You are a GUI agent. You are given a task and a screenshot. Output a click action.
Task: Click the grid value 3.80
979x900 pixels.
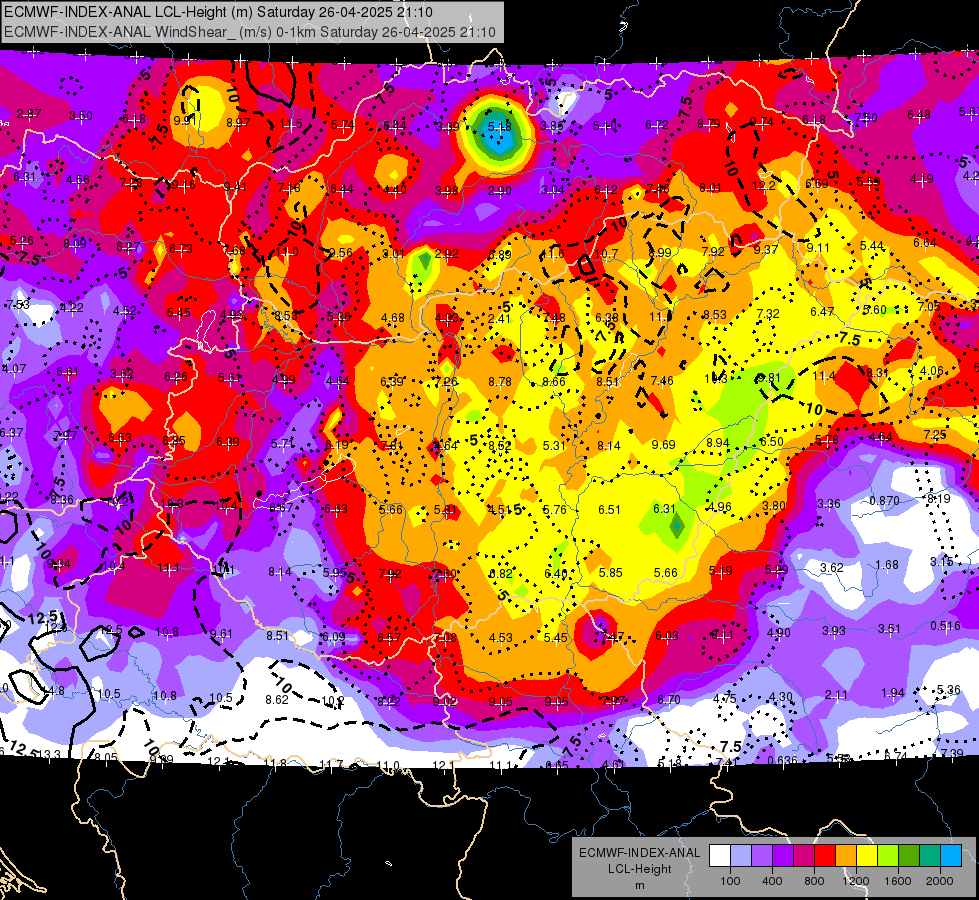click(774, 505)
